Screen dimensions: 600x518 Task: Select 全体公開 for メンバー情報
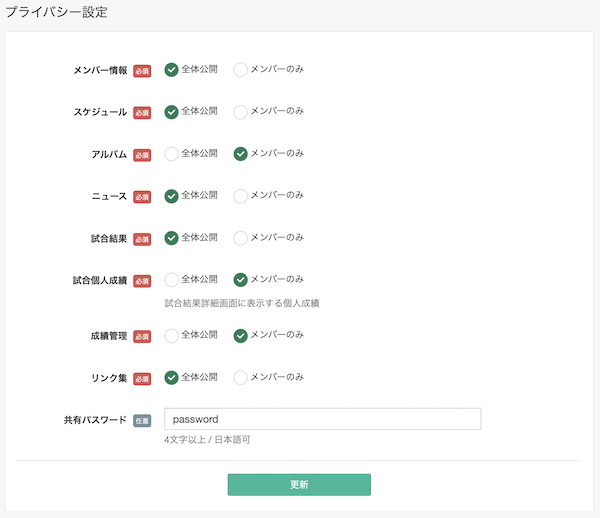[172, 70]
